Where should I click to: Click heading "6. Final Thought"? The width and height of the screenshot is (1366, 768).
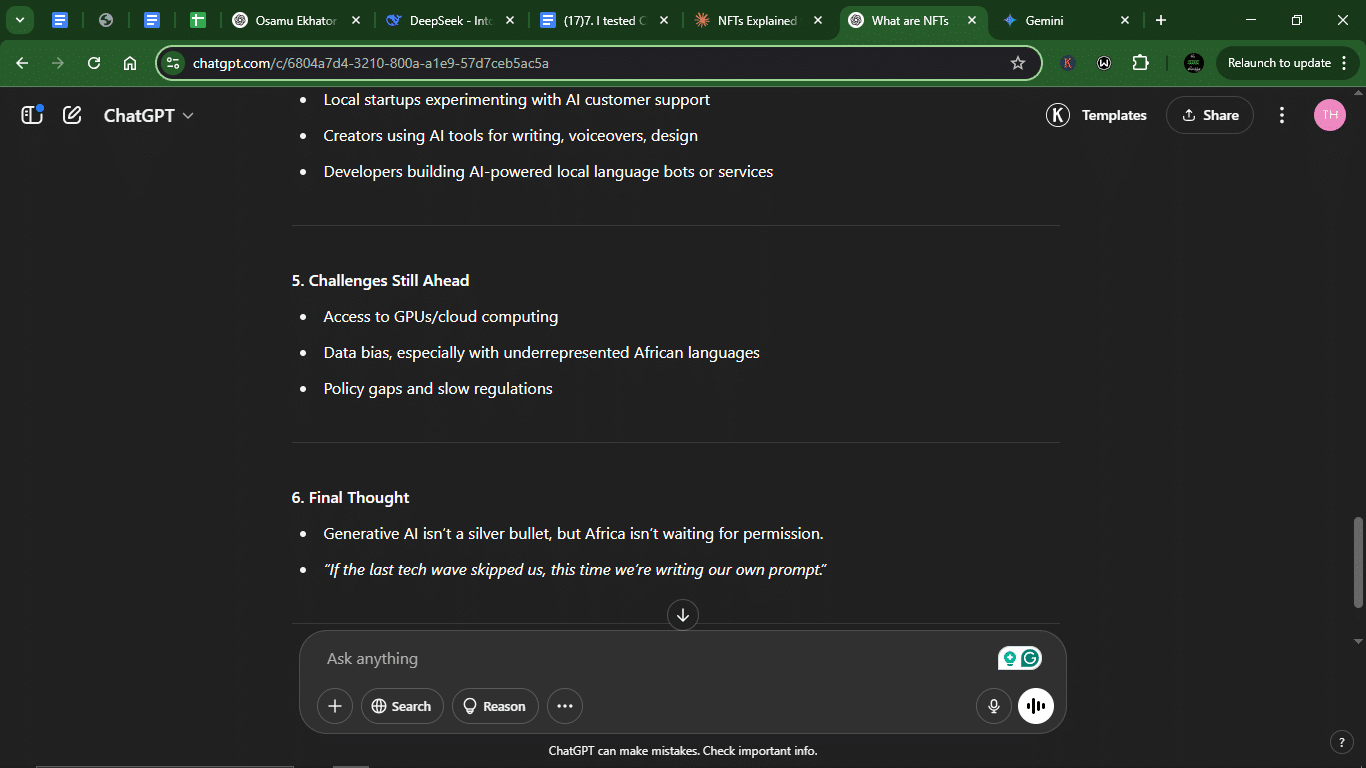pyautogui.click(x=351, y=498)
